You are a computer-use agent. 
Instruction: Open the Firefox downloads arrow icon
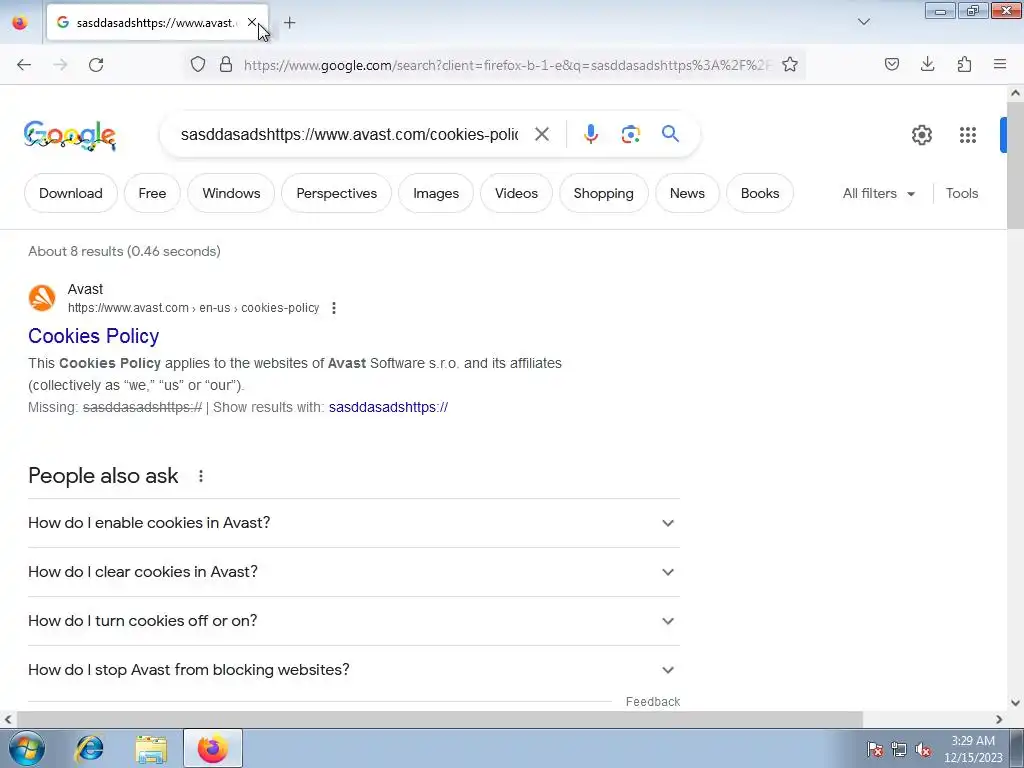(927, 64)
